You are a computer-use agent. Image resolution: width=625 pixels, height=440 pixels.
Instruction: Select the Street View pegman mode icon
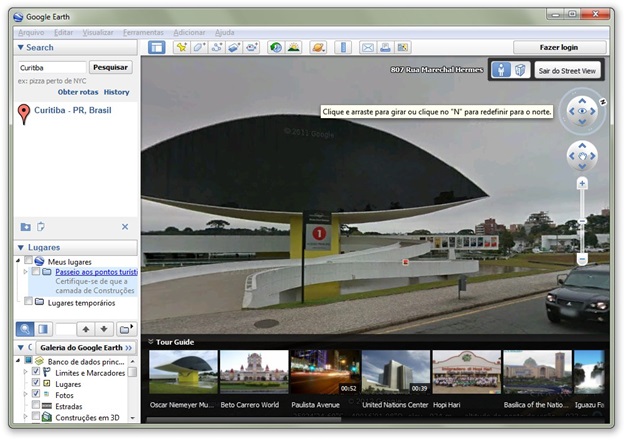tap(501, 70)
